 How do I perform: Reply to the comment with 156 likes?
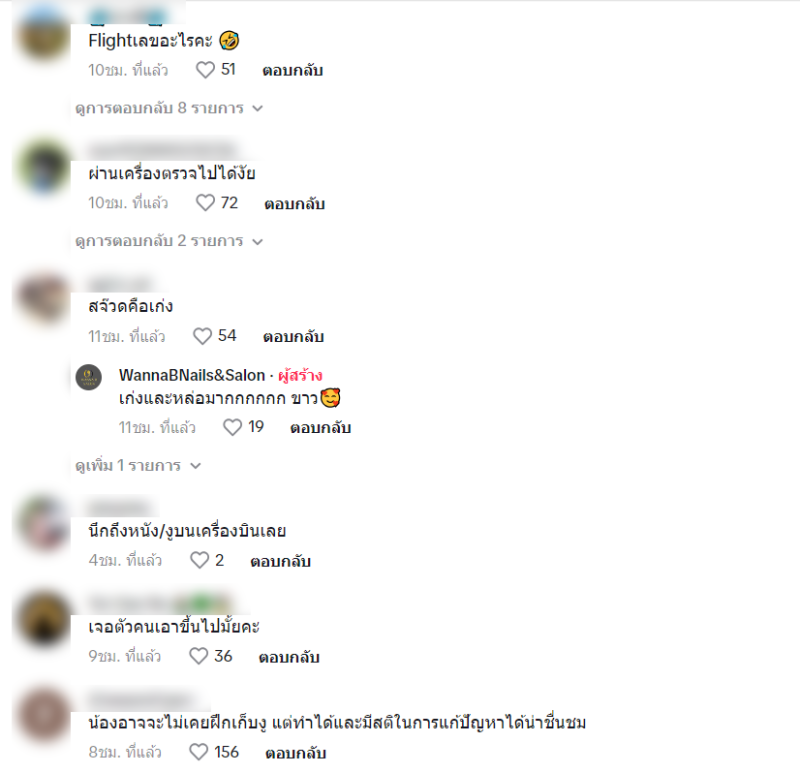pyautogui.click(x=295, y=753)
